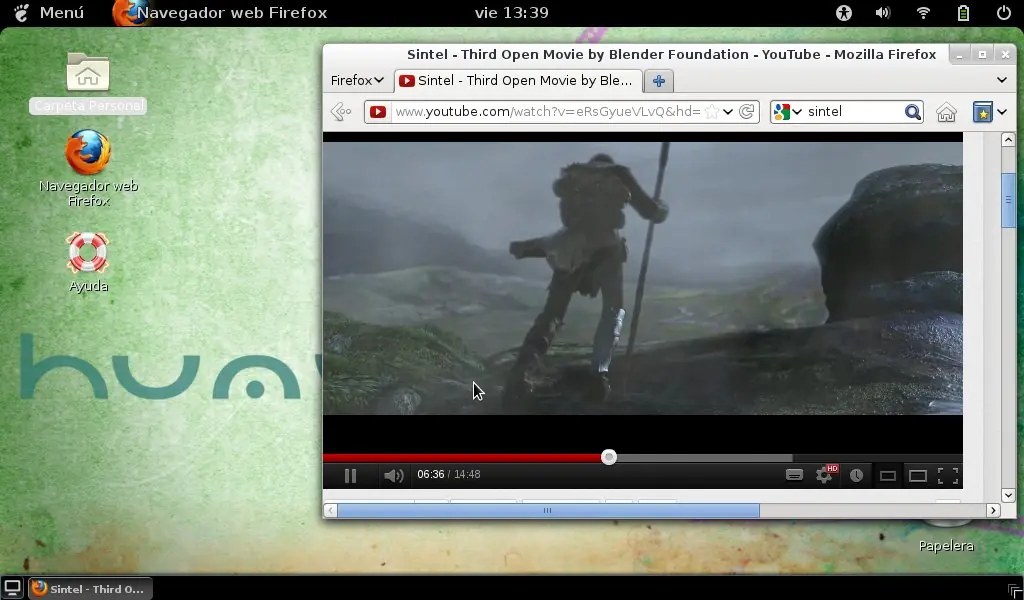Expand the list all tabs arrow

point(1002,80)
